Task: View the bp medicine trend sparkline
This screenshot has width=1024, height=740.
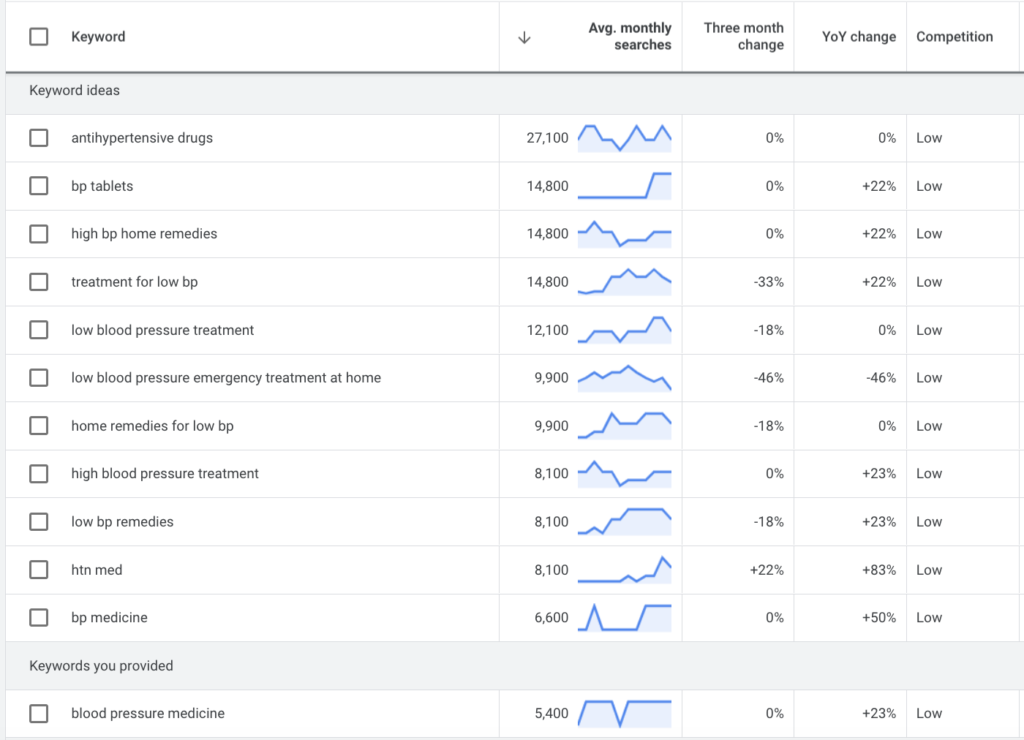Action: pos(624,617)
